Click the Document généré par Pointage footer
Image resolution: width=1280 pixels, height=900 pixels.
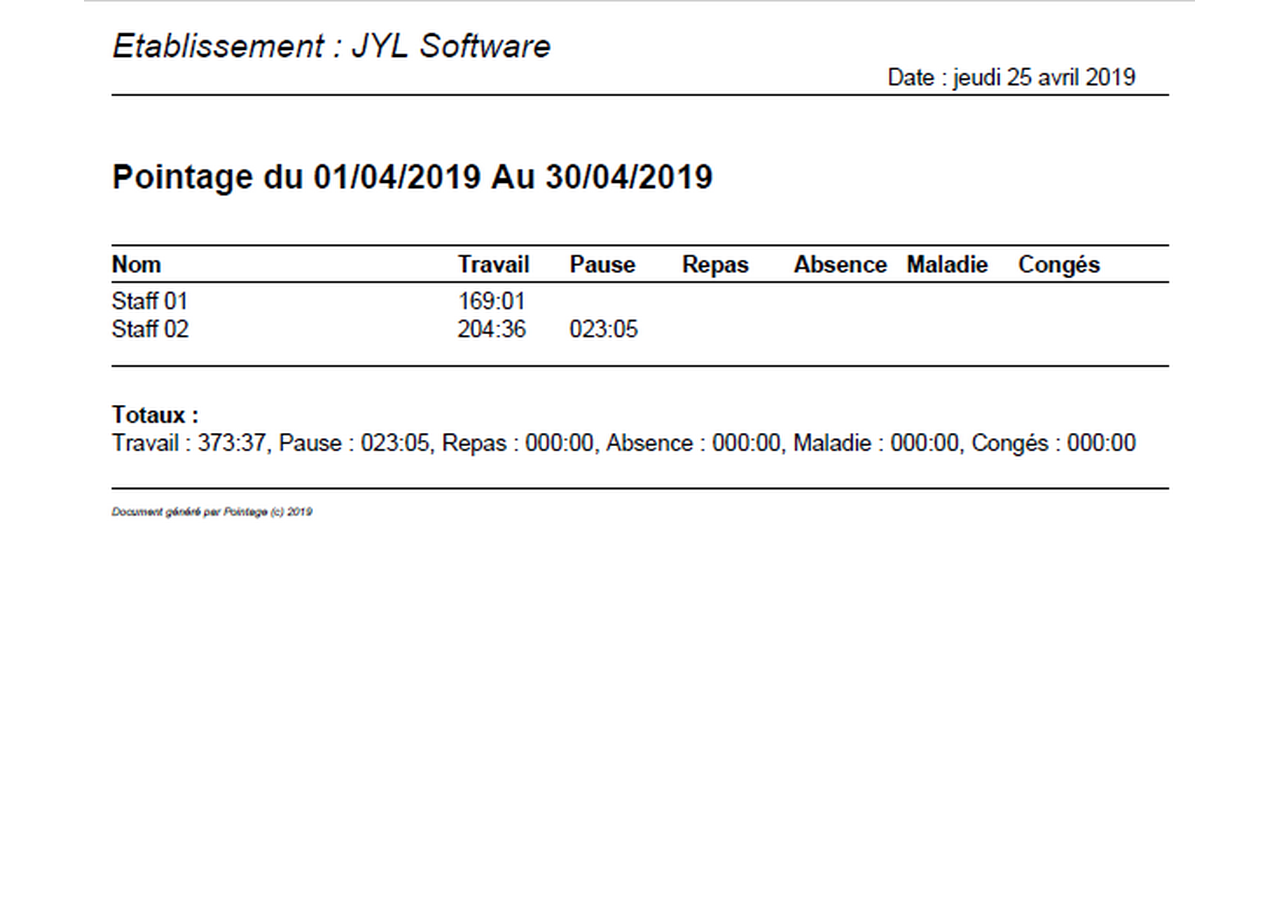click(x=212, y=512)
